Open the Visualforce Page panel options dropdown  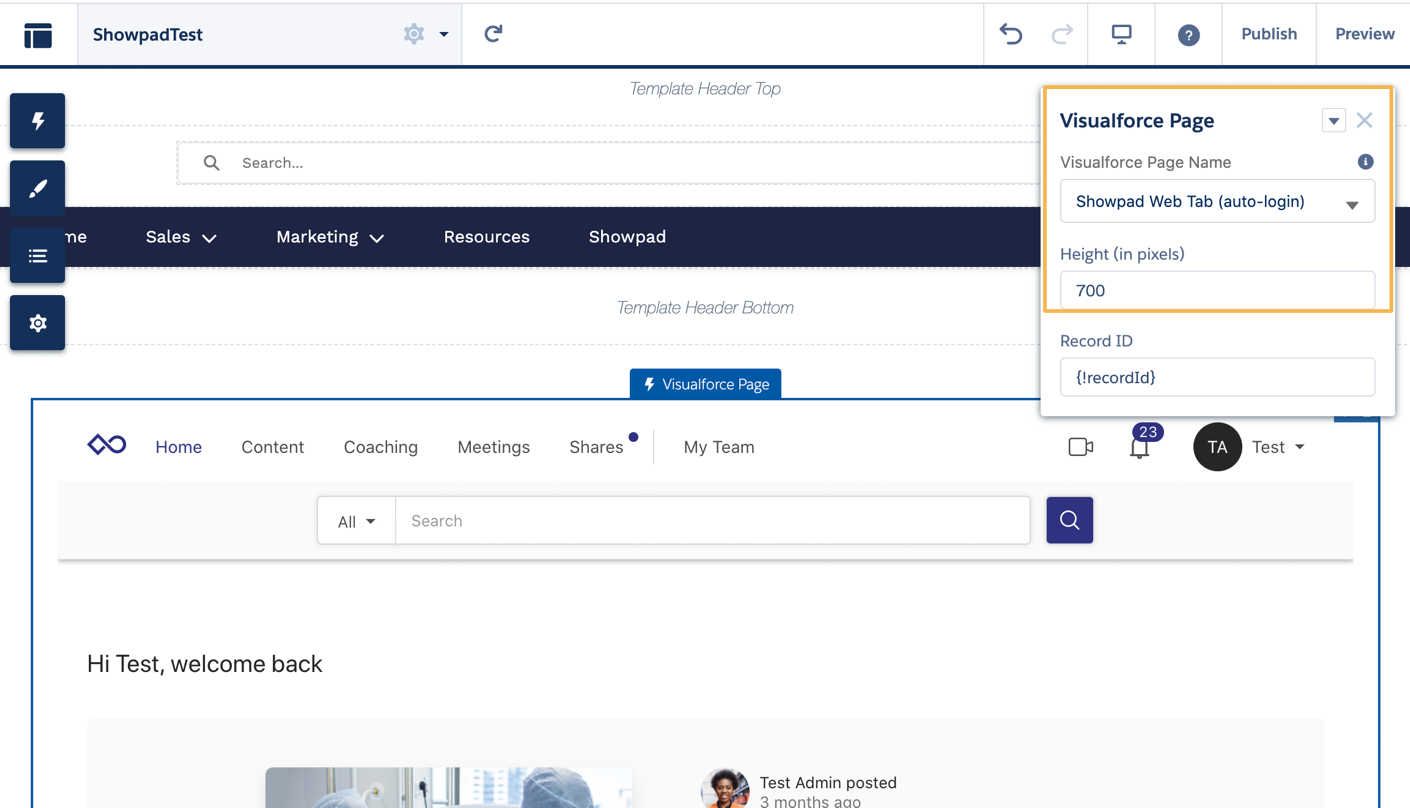(x=1333, y=121)
